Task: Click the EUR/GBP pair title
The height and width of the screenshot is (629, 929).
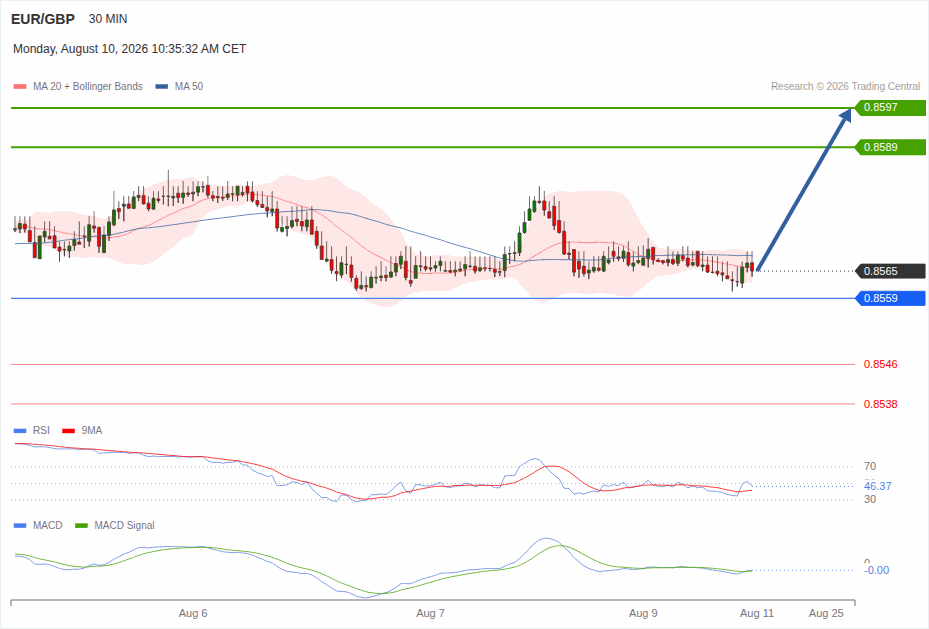Action: (x=43, y=19)
